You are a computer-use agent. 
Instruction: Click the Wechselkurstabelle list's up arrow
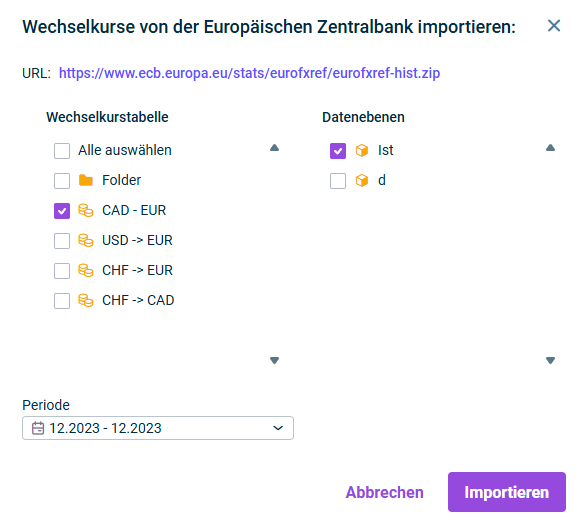tap(274, 148)
